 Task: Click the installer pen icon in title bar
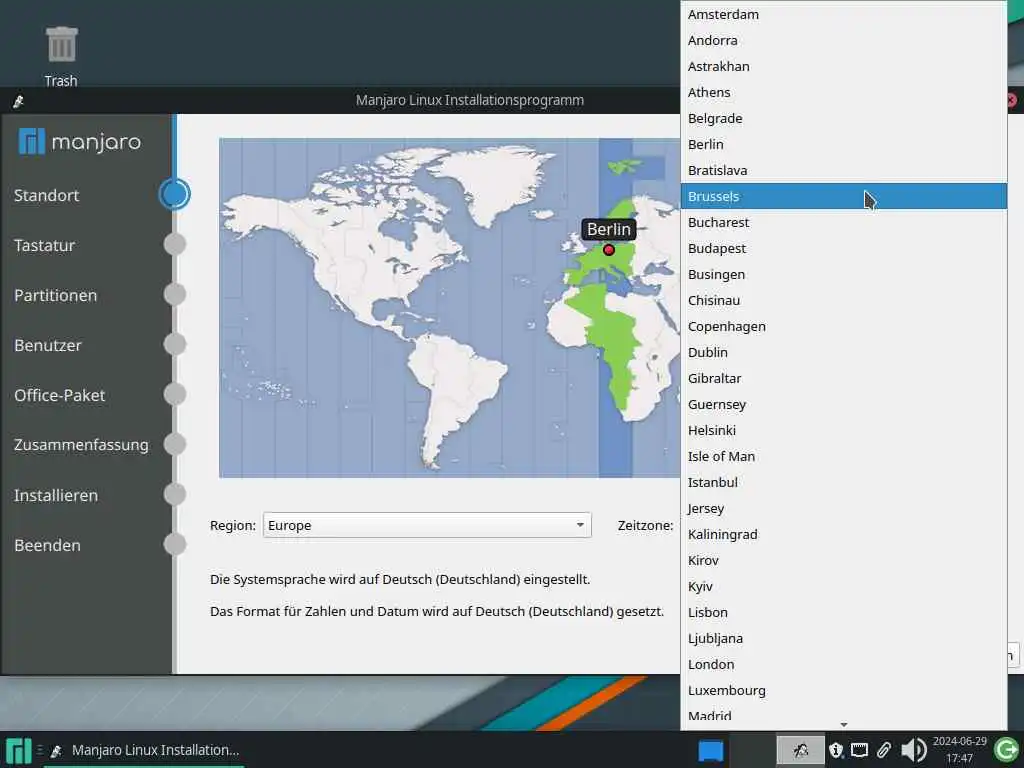18,101
